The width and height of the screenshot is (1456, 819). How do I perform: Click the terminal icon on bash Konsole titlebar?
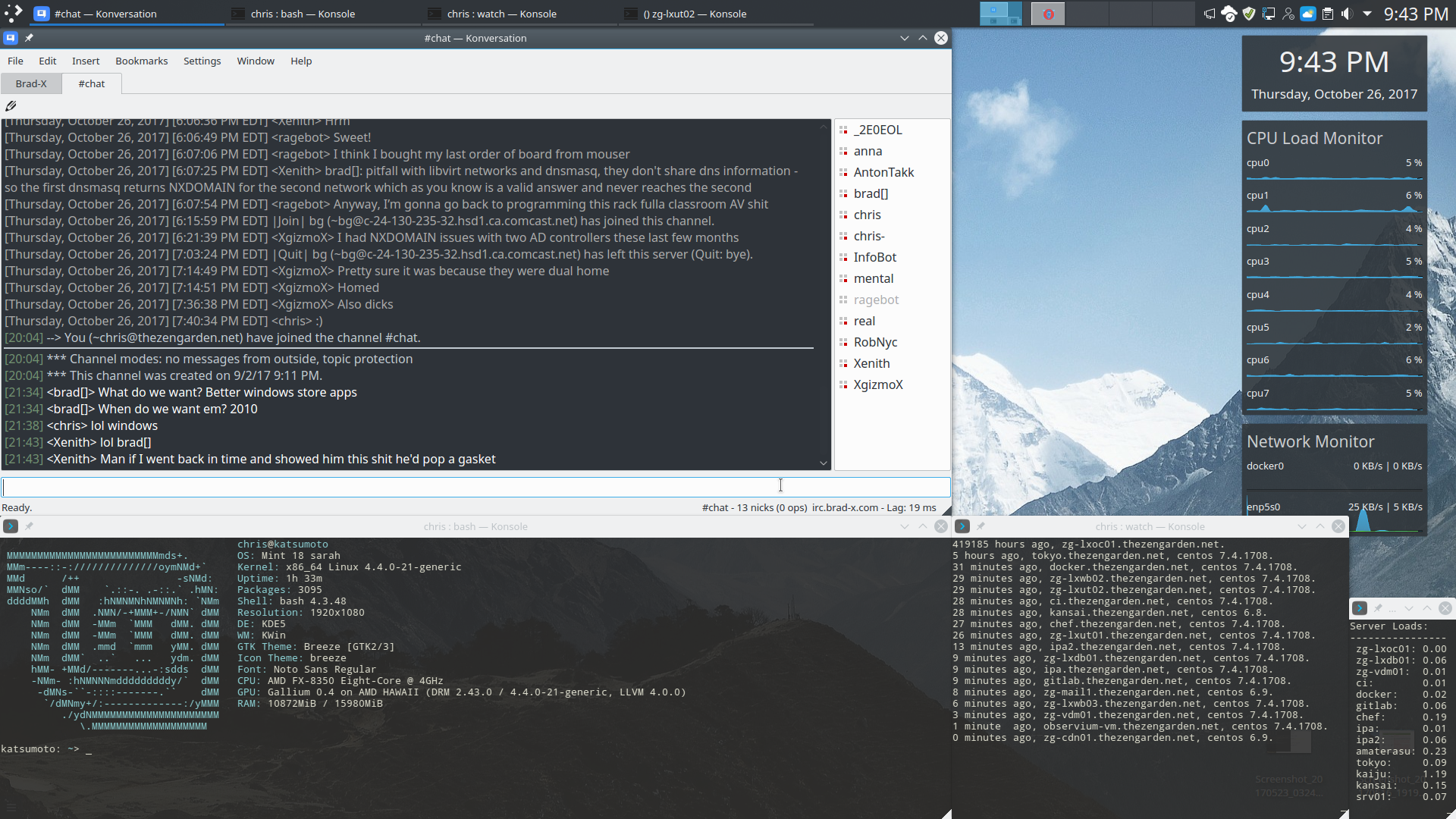(x=11, y=526)
